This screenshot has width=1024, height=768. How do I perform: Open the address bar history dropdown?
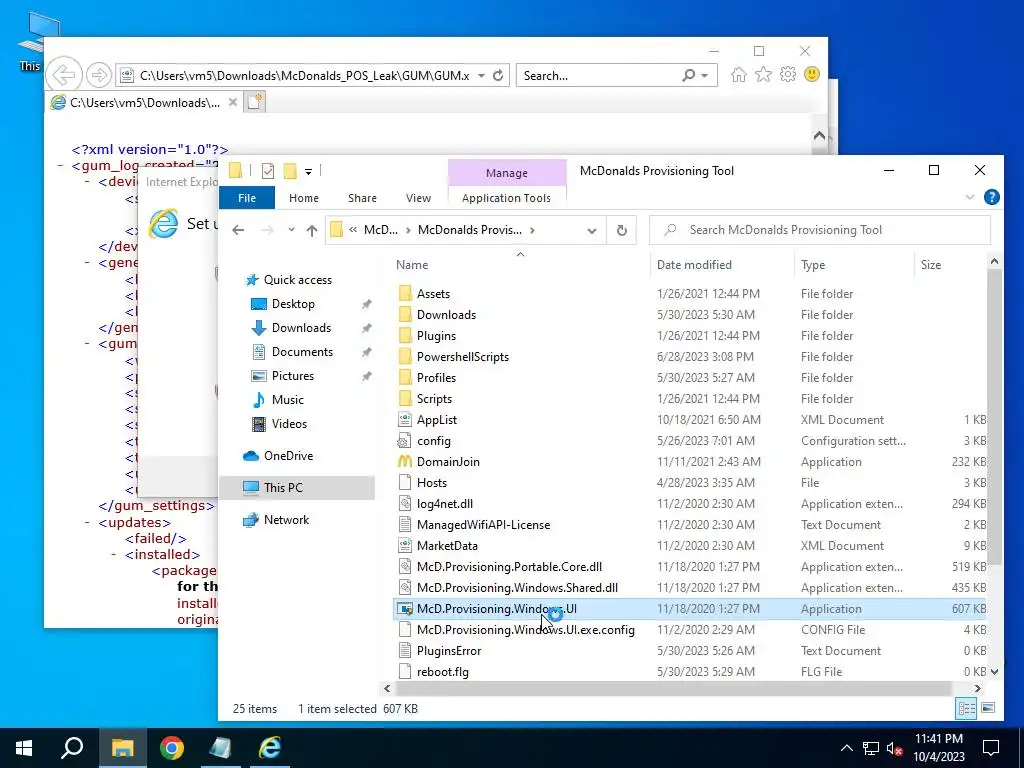(x=592, y=231)
